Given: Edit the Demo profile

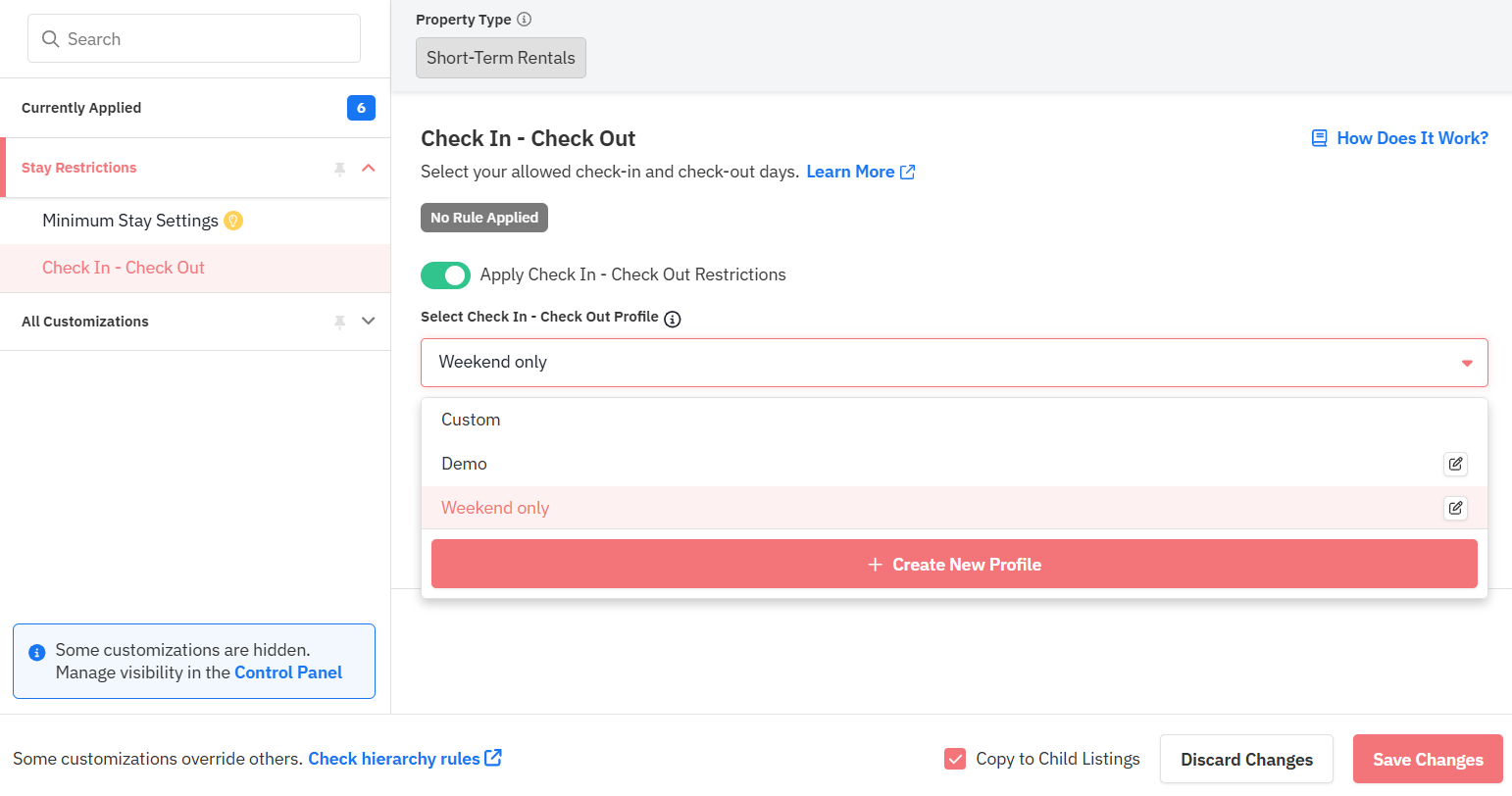Looking at the screenshot, I should tap(1455, 464).
